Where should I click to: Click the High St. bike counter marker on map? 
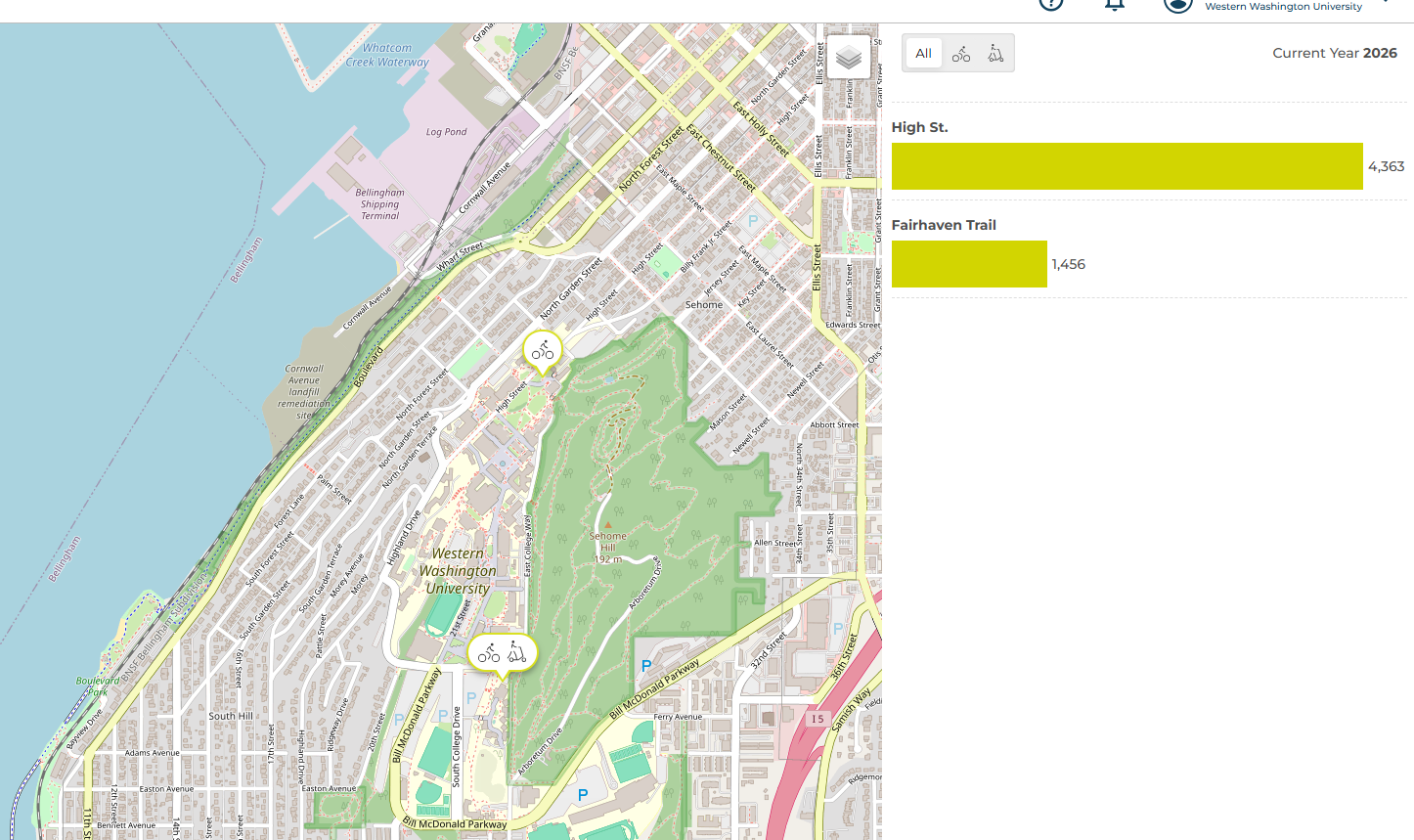pyautogui.click(x=543, y=352)
